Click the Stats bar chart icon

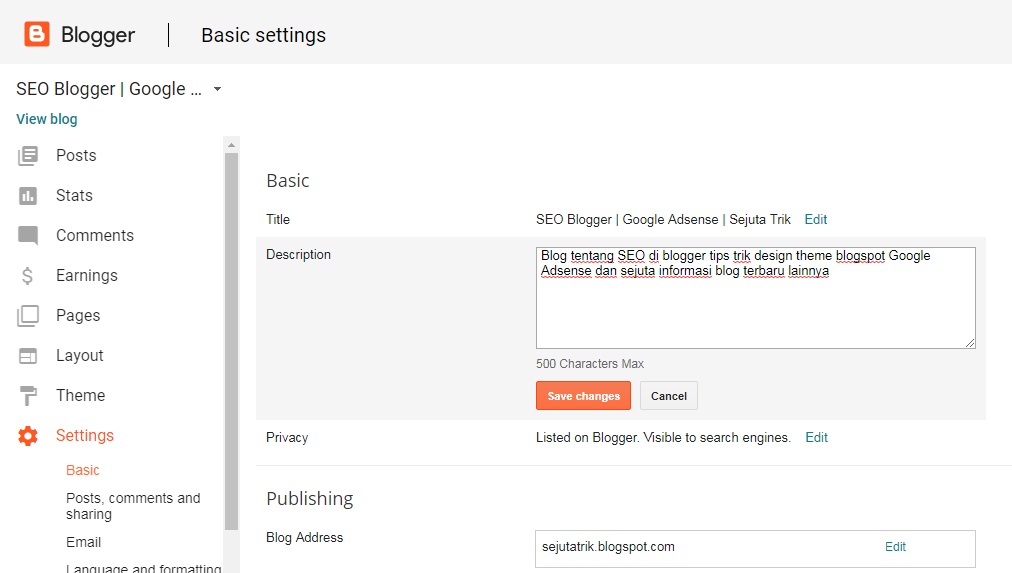28,196
